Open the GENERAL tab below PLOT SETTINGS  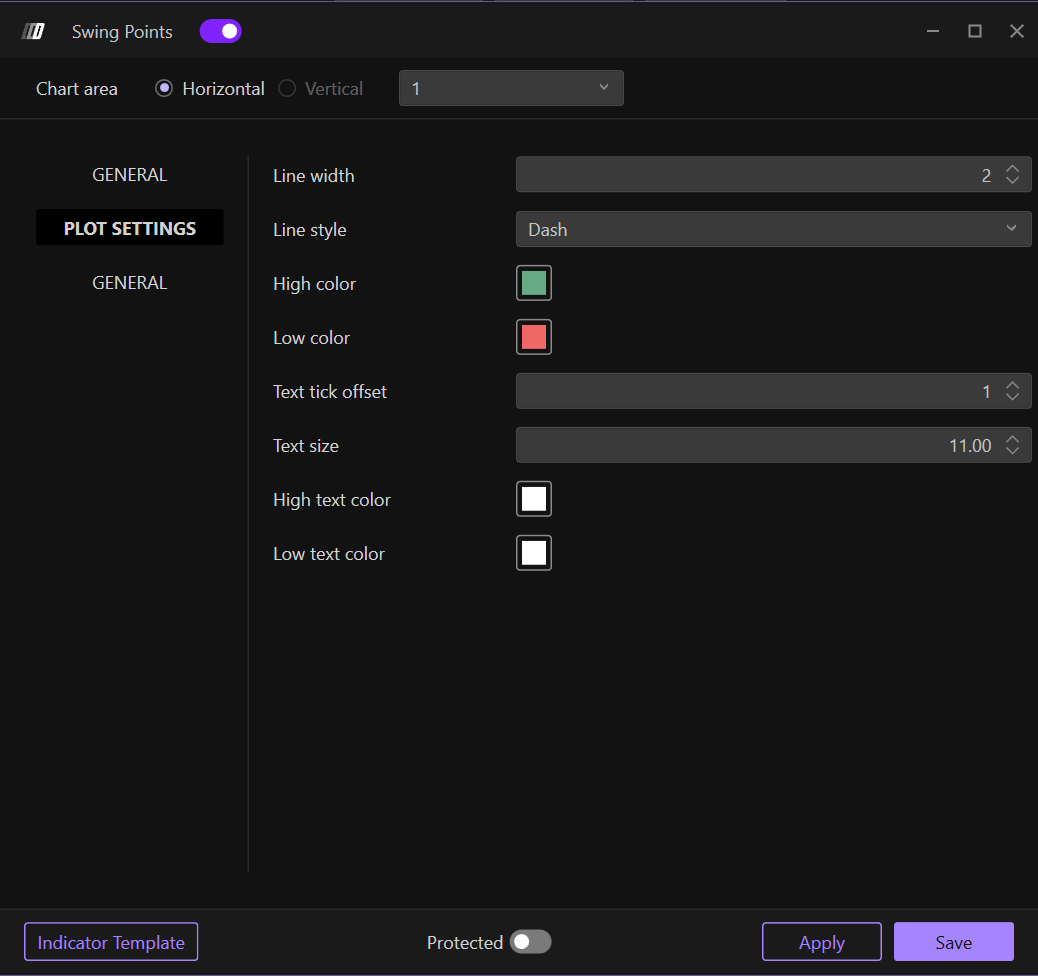coord(129,283)
